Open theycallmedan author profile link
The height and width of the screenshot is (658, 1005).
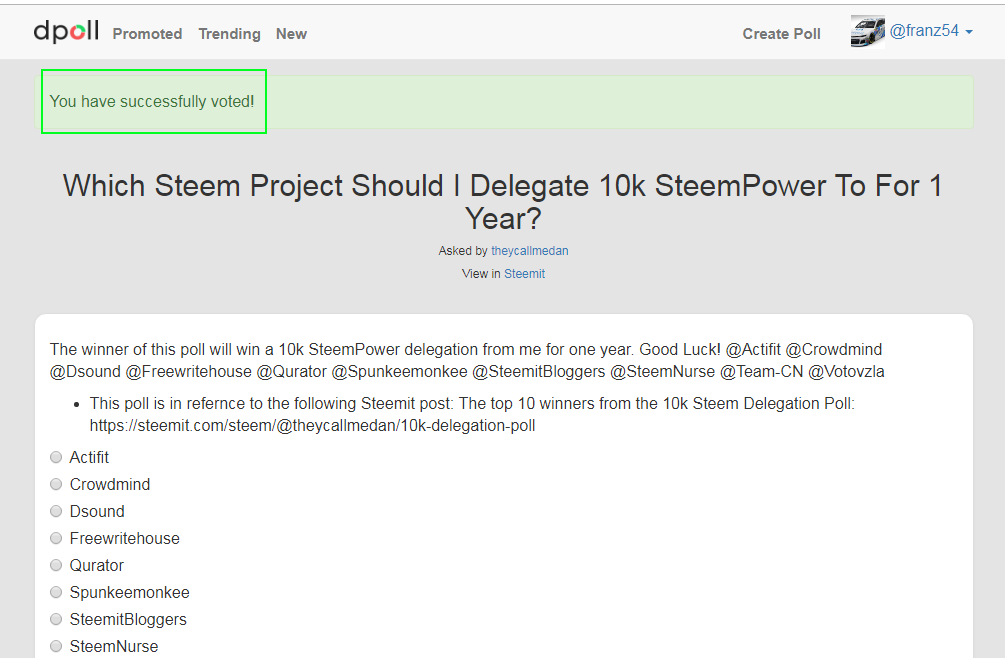[529, 251]
